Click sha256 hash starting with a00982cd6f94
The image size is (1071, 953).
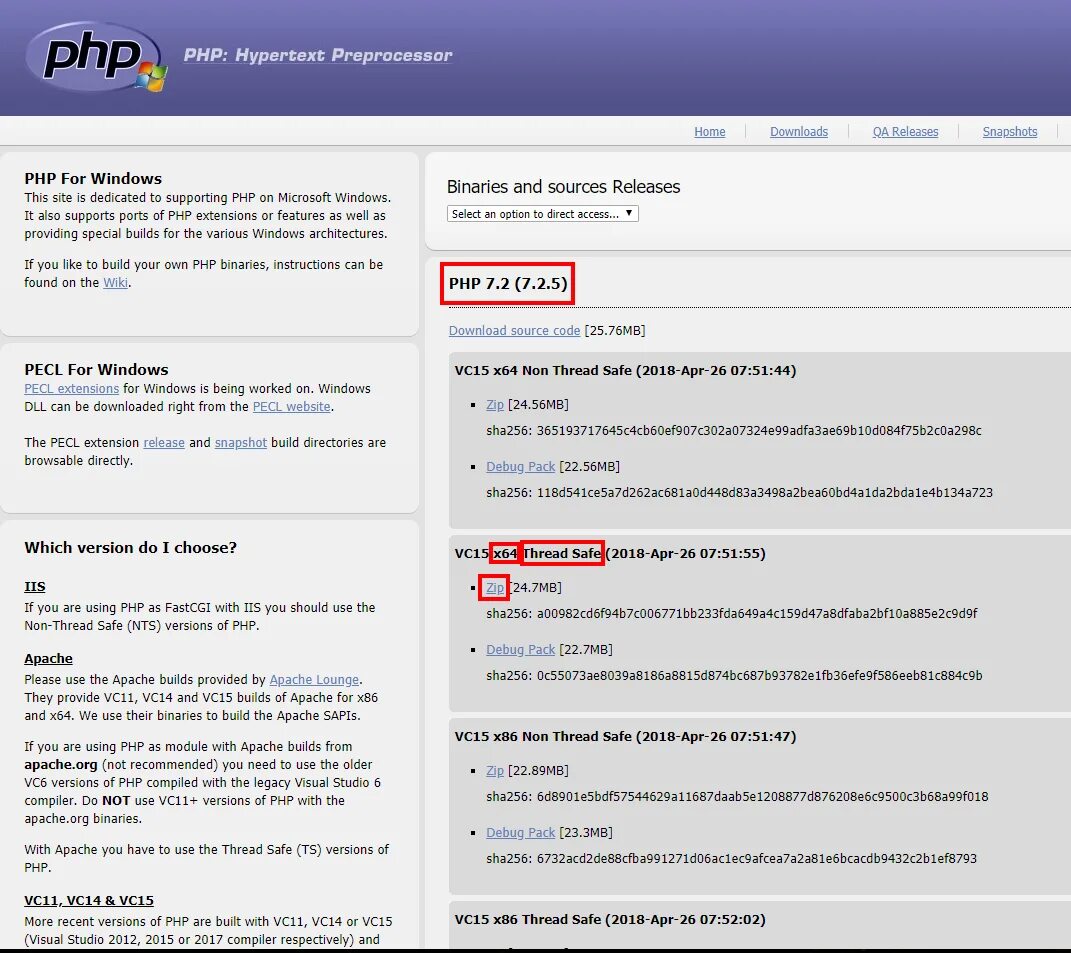click(x=757, y=614)
